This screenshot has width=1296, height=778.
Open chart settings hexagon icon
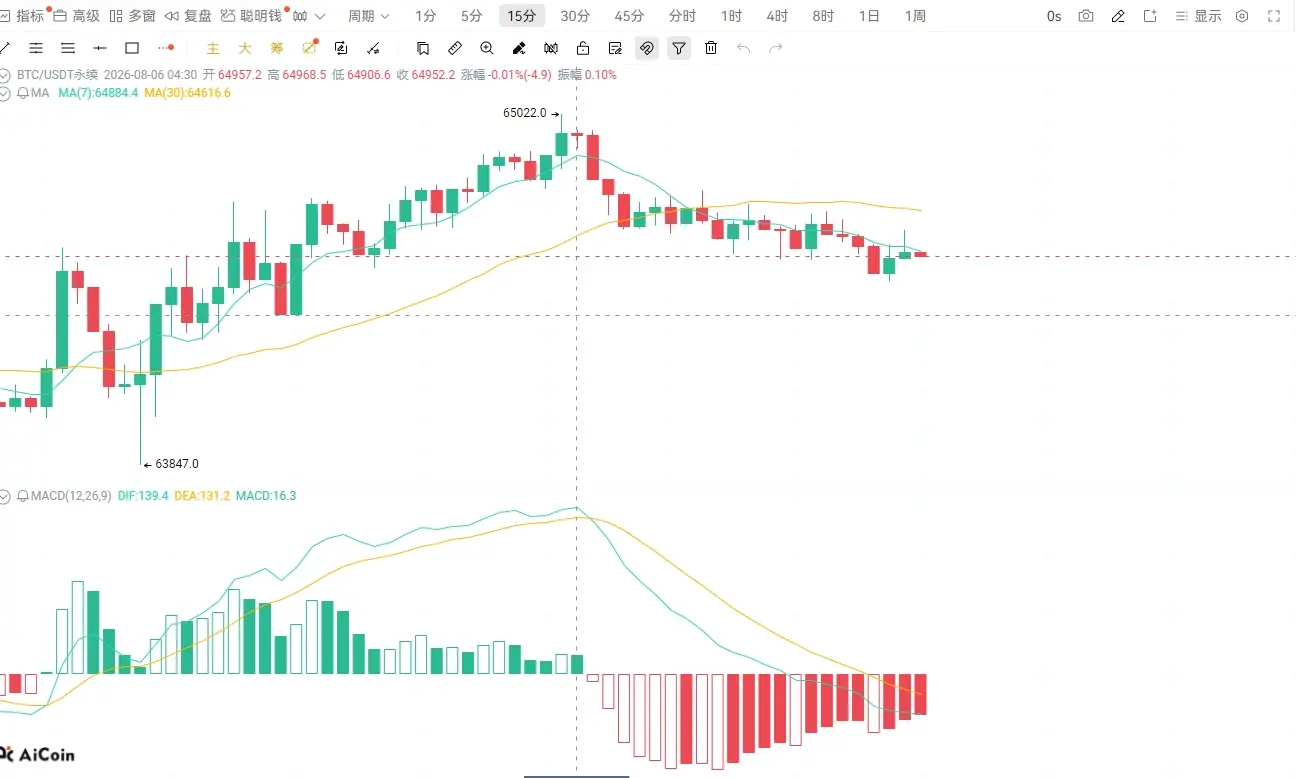(1242, 16)
